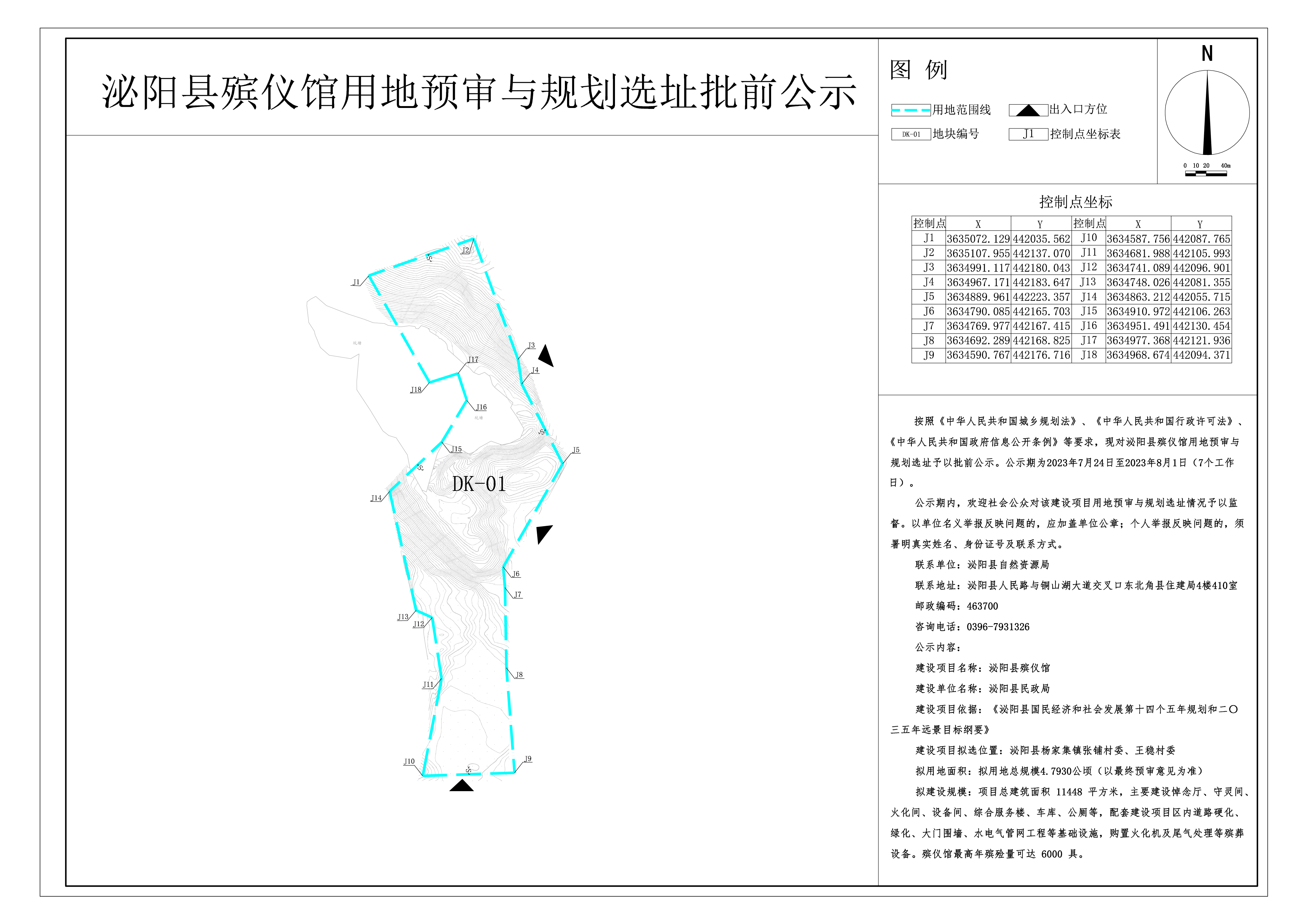Viewport: 1308px width, 924px height.
Task: Click table cell 442130.454
Action: 1202,326
